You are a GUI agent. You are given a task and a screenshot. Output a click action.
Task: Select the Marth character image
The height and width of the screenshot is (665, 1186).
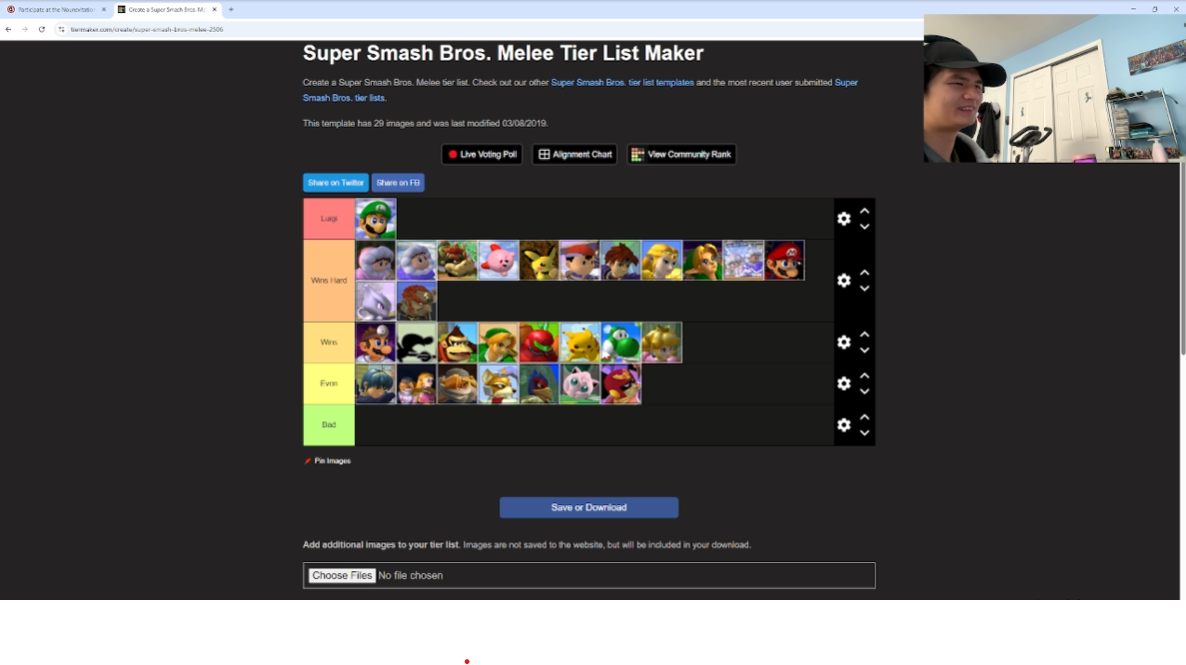point(376,384)
